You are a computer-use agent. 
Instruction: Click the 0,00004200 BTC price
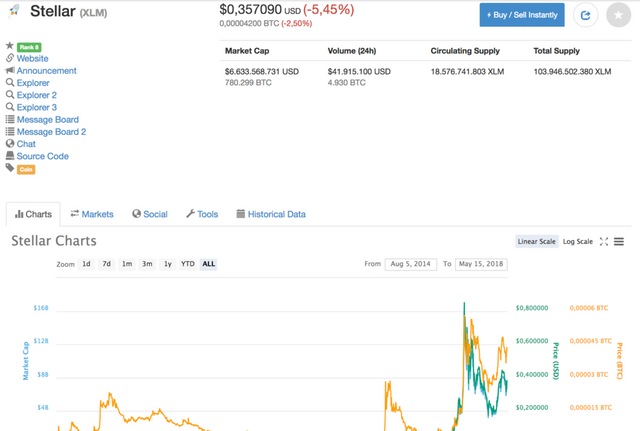[x=249, y=23]
